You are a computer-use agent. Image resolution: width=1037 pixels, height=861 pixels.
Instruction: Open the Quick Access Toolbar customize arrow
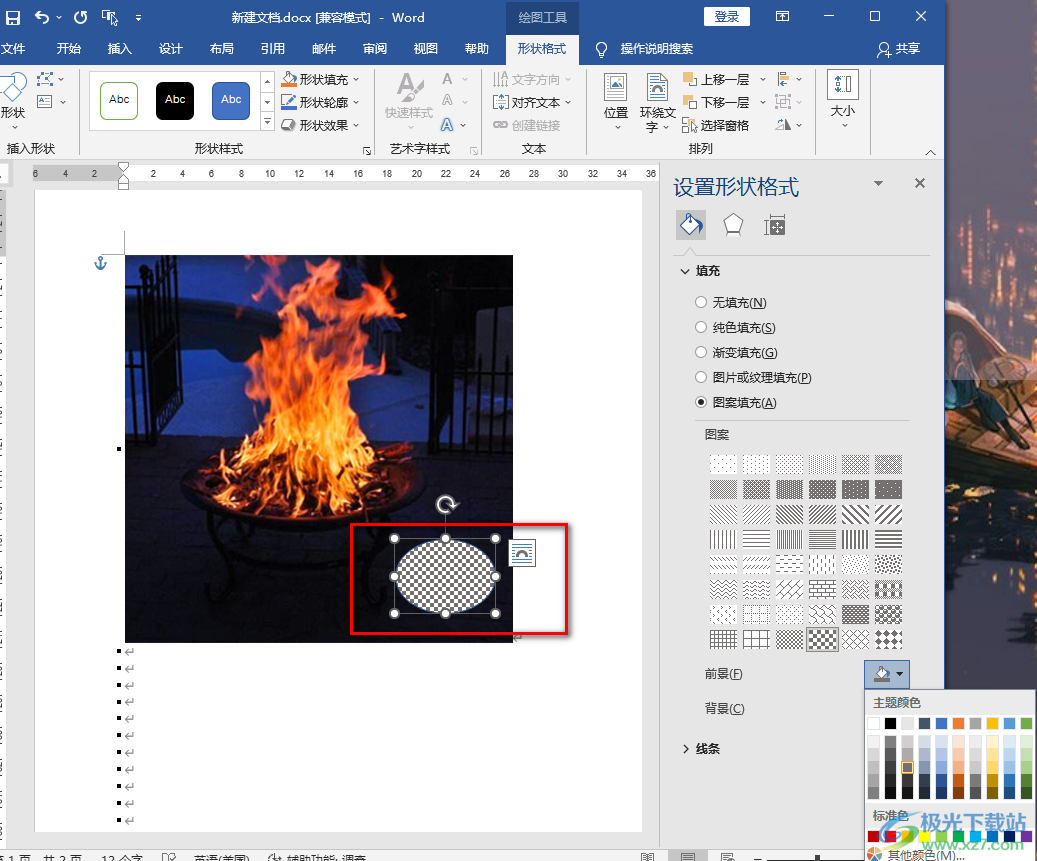tap(138, 18)
